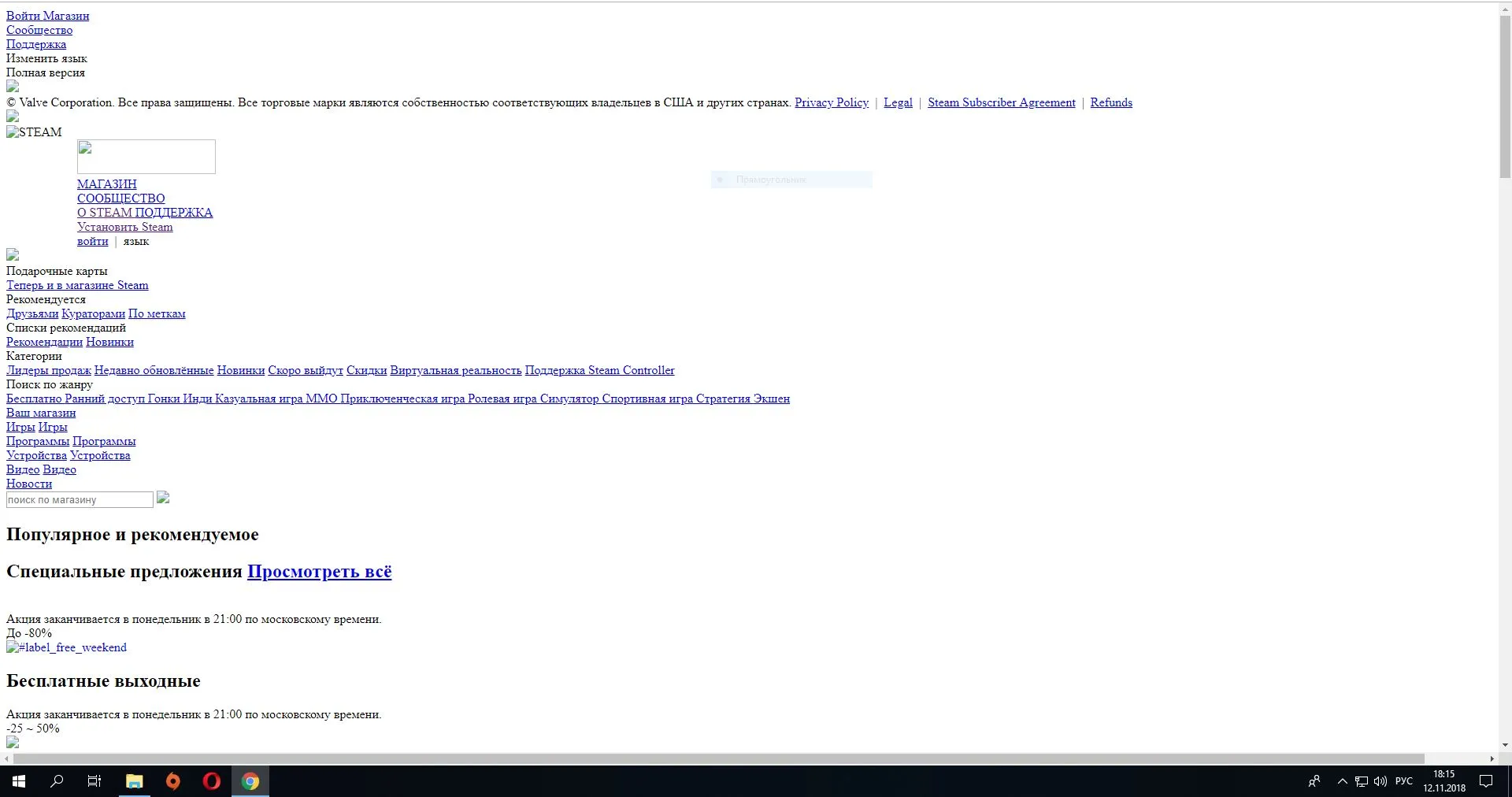Open Казуальная игра genre link
The width and height of the screenshot is (1512, 797).
coord(259,398)
